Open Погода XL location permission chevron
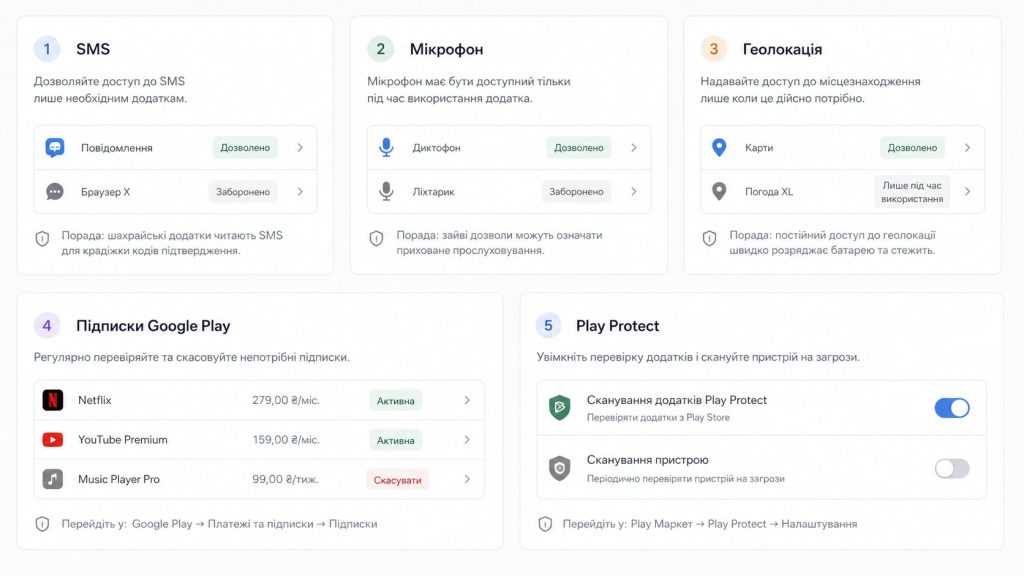 click(968, 191)
